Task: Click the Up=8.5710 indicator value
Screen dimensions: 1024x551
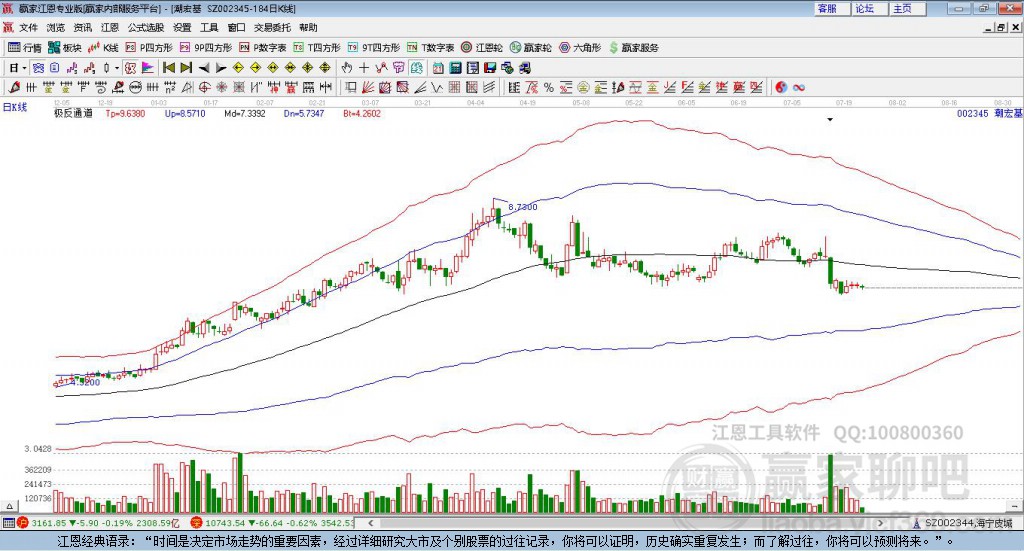Action: coord(185,114)
